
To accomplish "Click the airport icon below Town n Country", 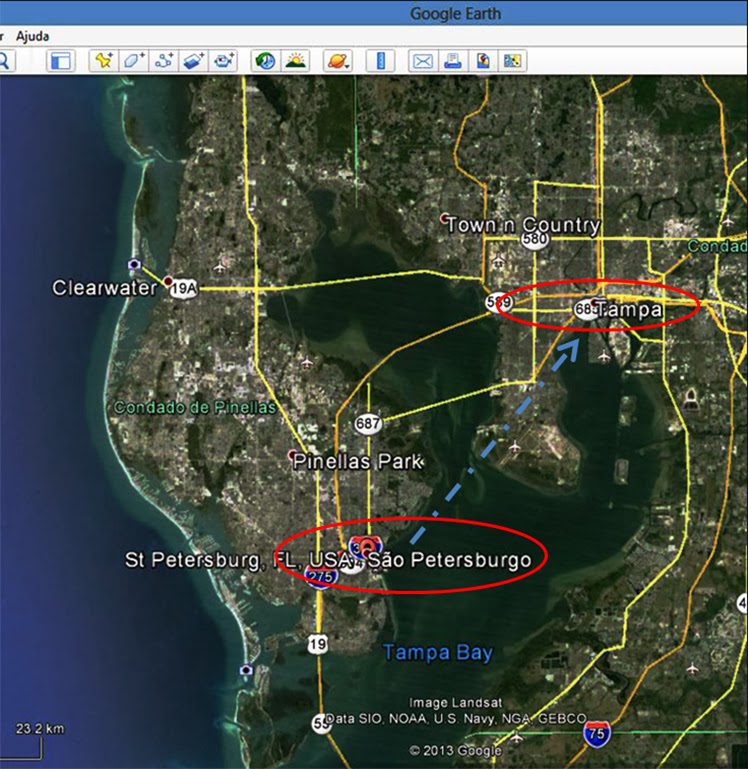I will coord(499,258).
